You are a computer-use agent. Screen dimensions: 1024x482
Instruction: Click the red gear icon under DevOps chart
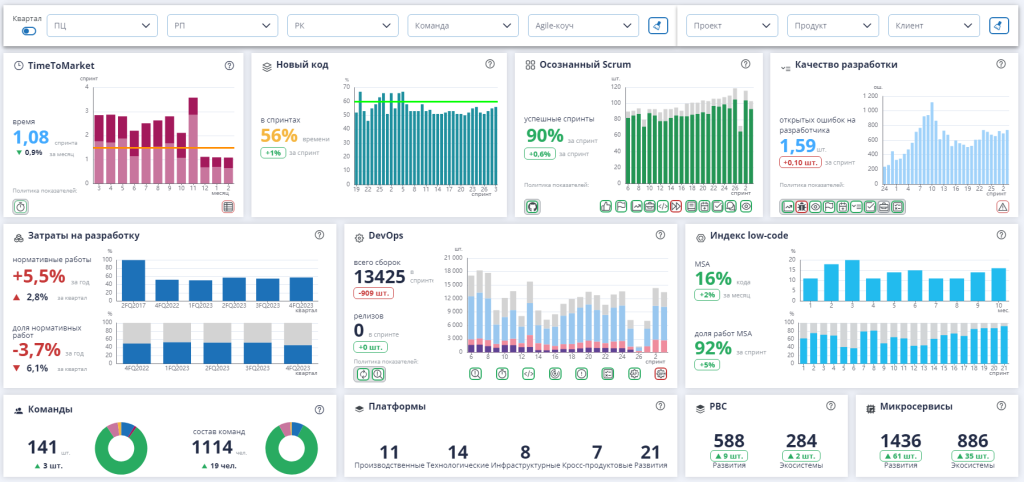click(661, 374)
